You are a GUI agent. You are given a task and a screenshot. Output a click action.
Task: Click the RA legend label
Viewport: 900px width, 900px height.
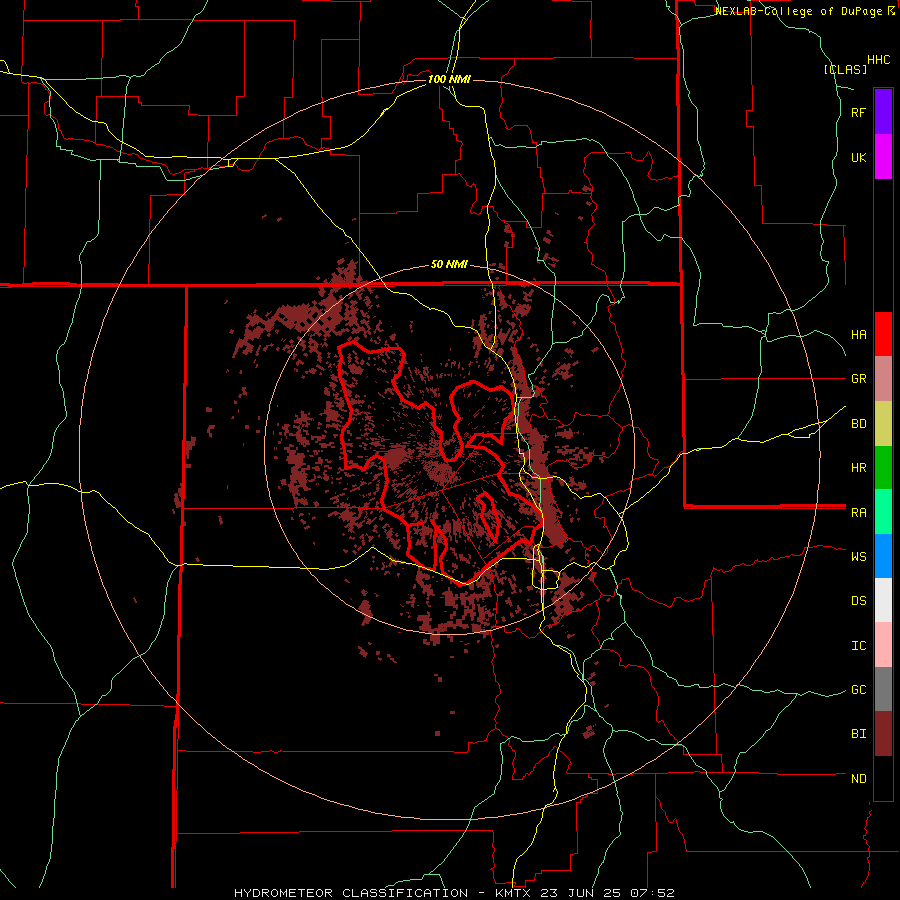[x=858, y=513]
